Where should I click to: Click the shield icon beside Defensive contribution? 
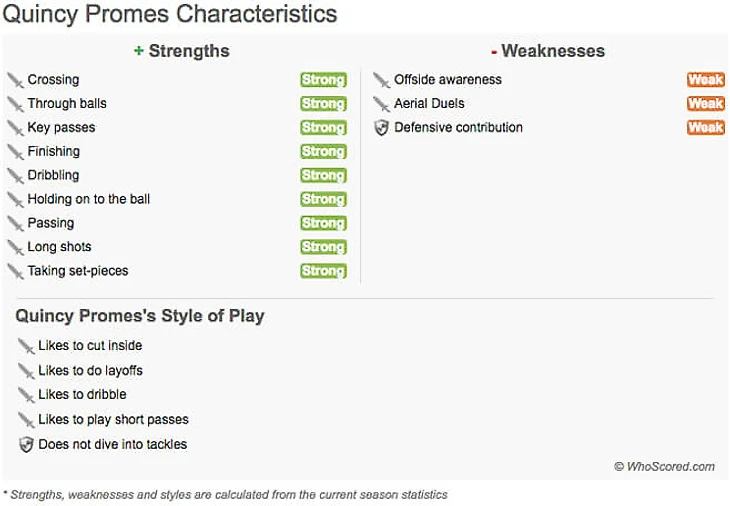(381, 128)
